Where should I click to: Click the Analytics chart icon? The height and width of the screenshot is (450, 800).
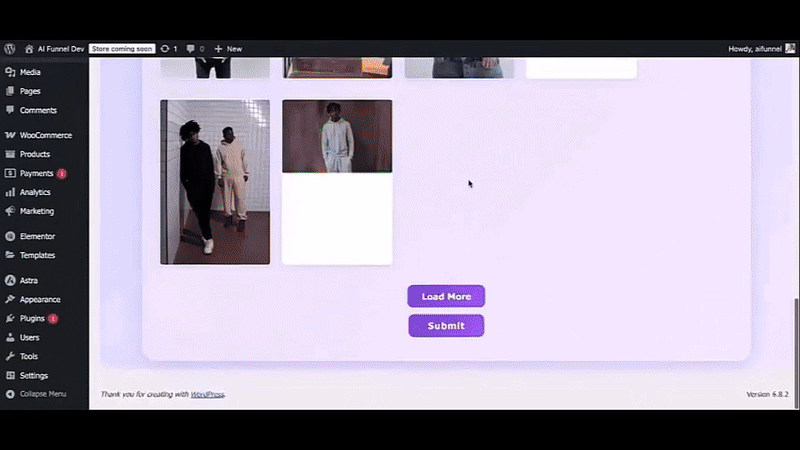coord(10,192)
